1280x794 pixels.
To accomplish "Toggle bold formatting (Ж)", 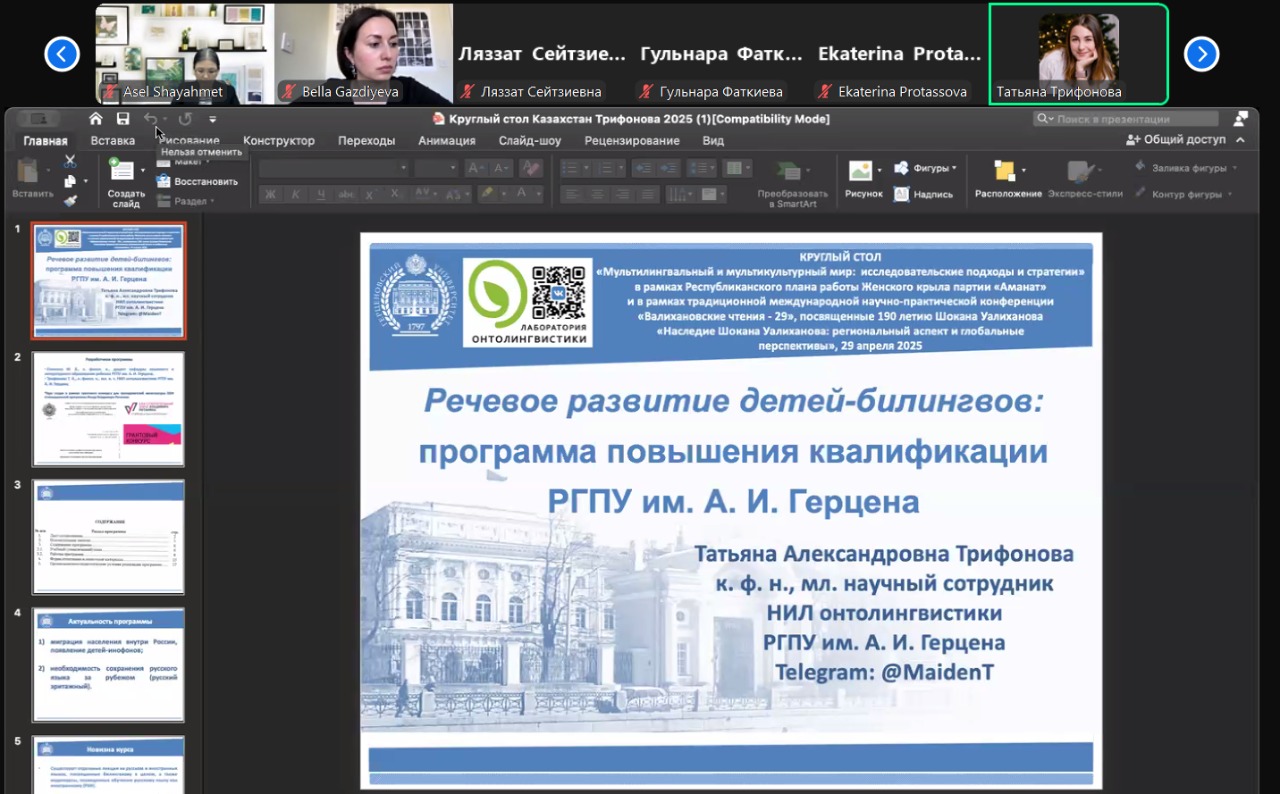I will [x=272, y=192].
